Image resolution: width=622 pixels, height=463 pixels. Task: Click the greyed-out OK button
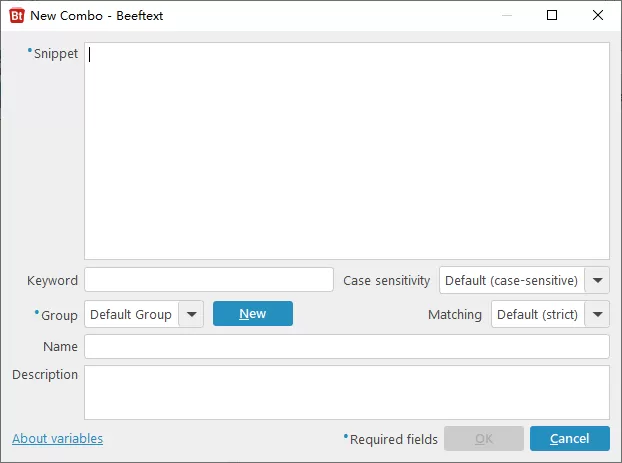coord(483,438)
